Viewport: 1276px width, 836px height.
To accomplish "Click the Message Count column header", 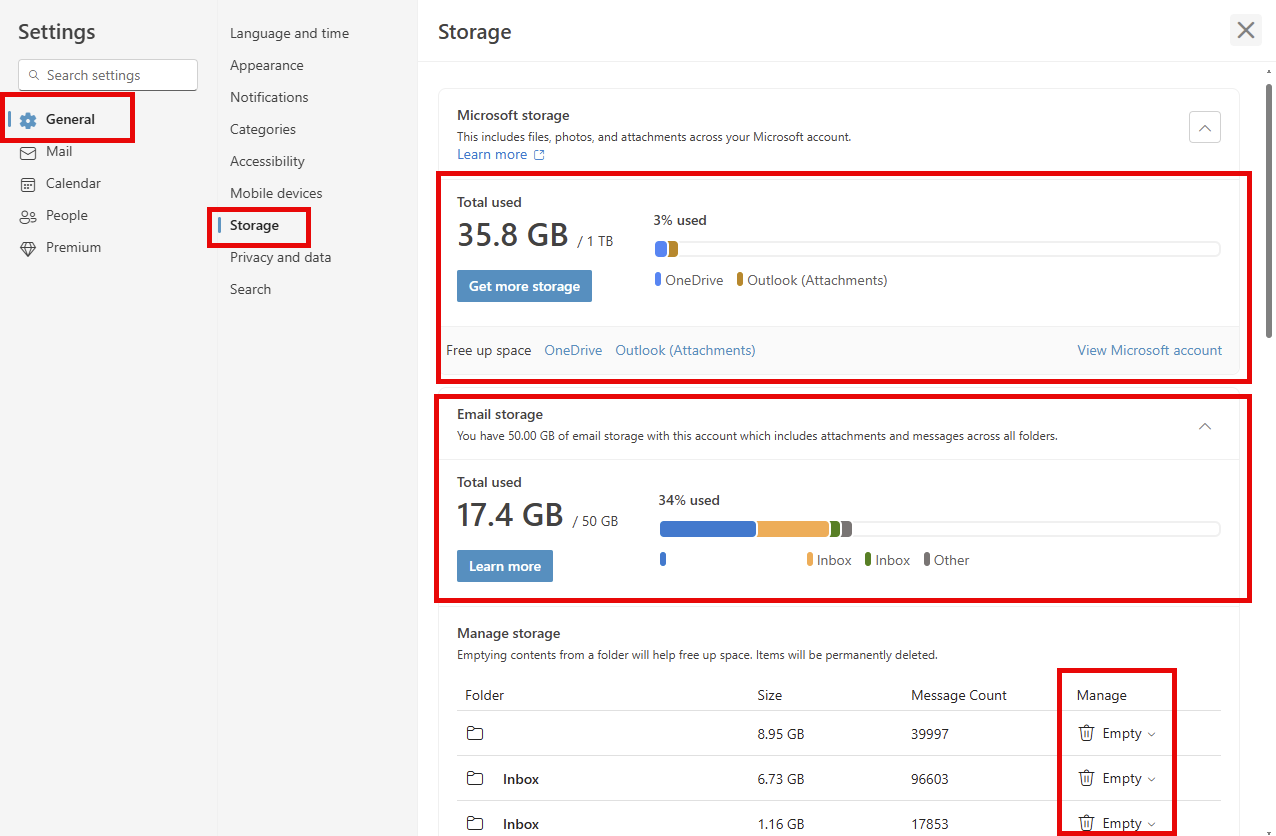I will point(959,695).
